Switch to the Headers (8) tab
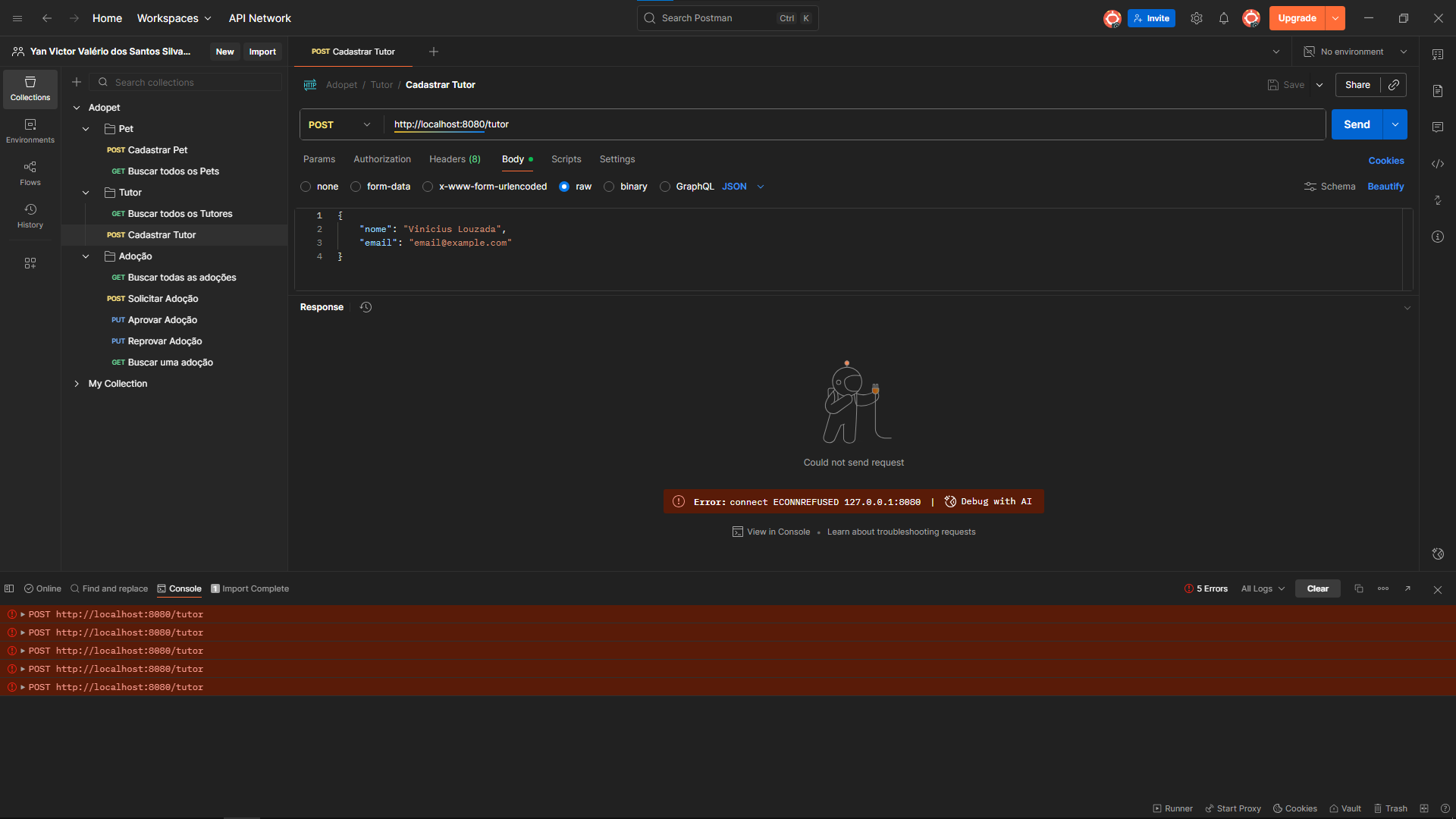The image size is (1456, 819). (454, 159)
